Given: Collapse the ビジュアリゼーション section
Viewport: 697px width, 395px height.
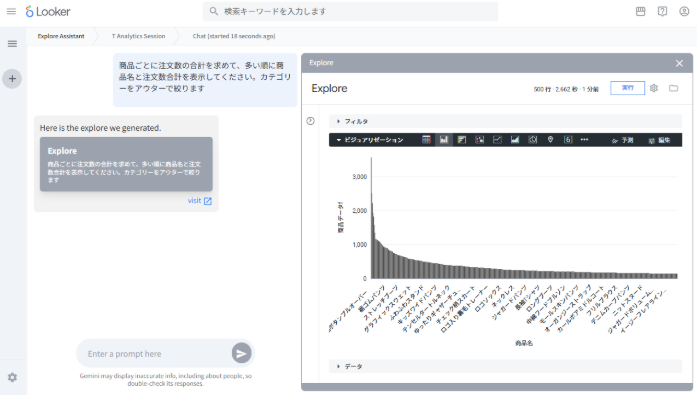Looking at the screenshot, I should pyautogui.click(x=370, y=140).
